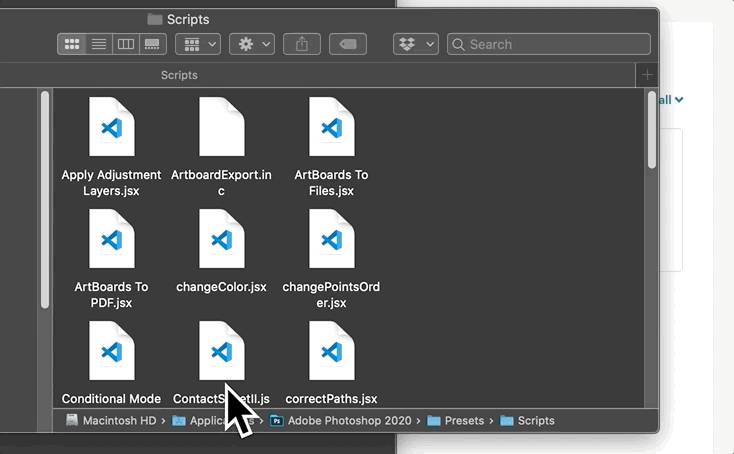Select Conditional Mode file icon
Viewport: 734px width, 454px height.
[x=112, y=351]
